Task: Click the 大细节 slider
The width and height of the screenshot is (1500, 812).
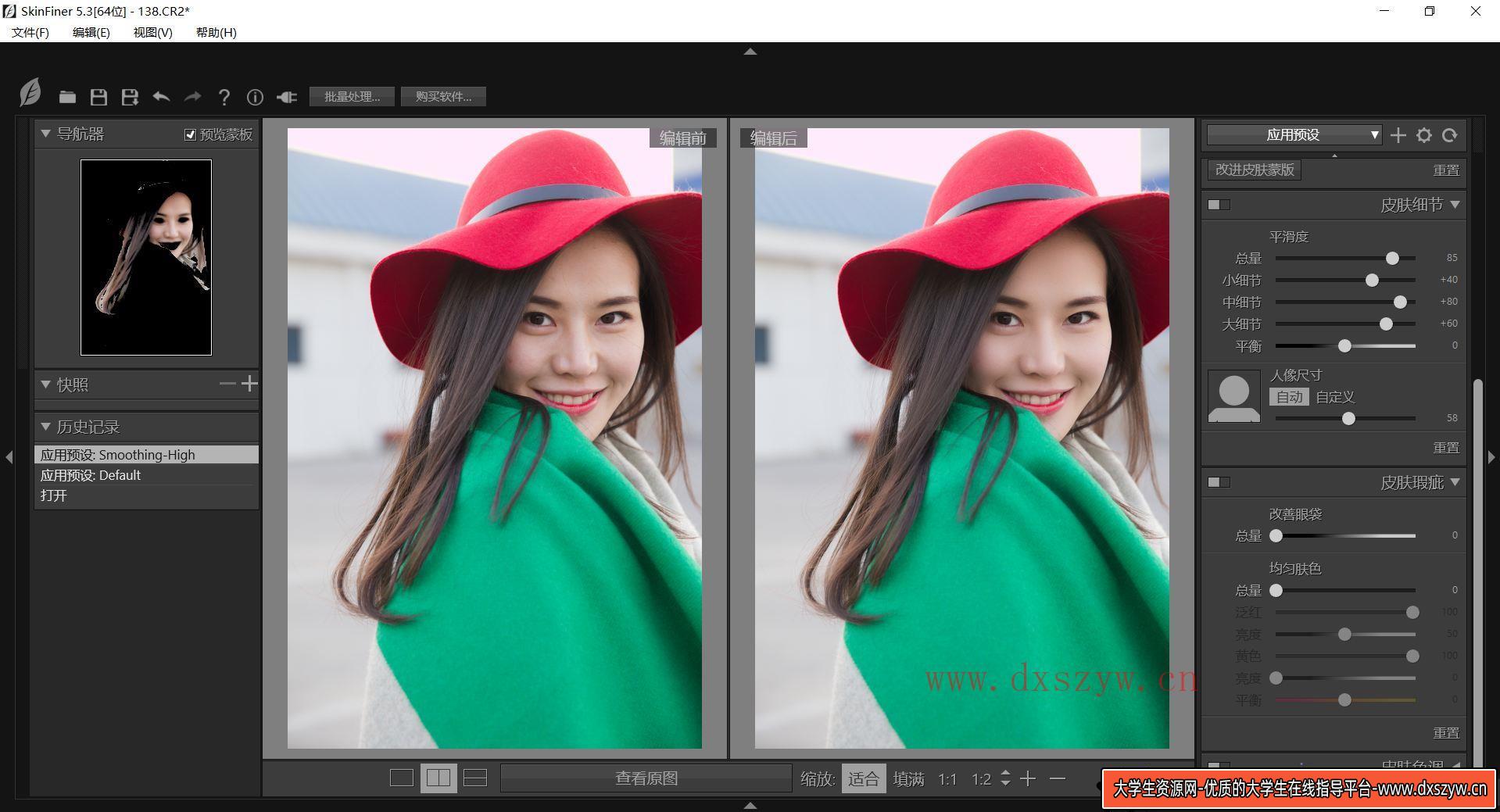Action: 1345,324
